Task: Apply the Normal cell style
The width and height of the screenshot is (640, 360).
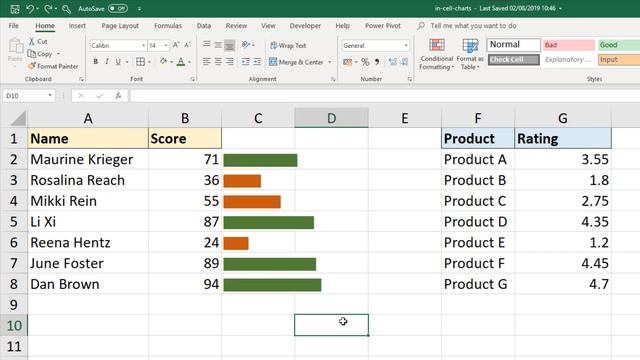Action: pyautogui.click(x=513, y=44)
